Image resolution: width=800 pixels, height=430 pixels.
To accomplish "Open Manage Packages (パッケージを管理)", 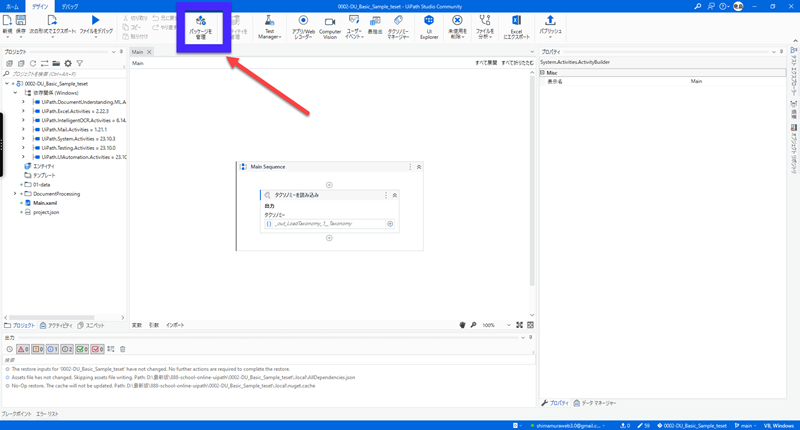I will pos(201,27).
